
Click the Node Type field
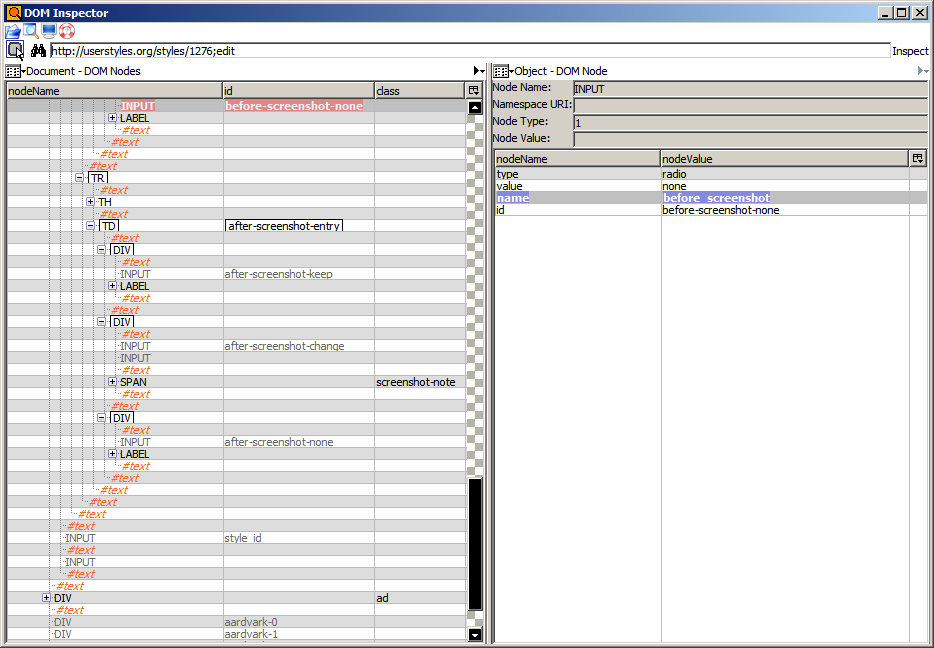pyautogui.click(x=750, y=123)
